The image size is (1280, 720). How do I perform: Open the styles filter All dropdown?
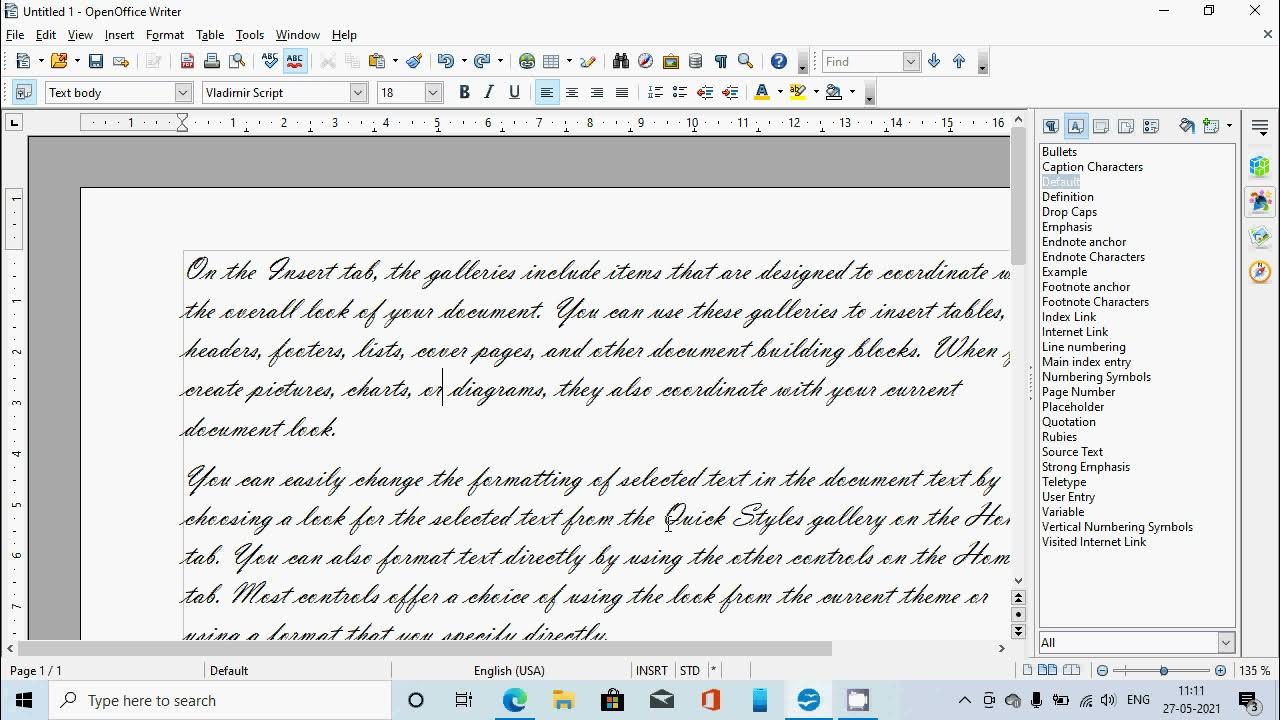click(x=1226, y=642)
